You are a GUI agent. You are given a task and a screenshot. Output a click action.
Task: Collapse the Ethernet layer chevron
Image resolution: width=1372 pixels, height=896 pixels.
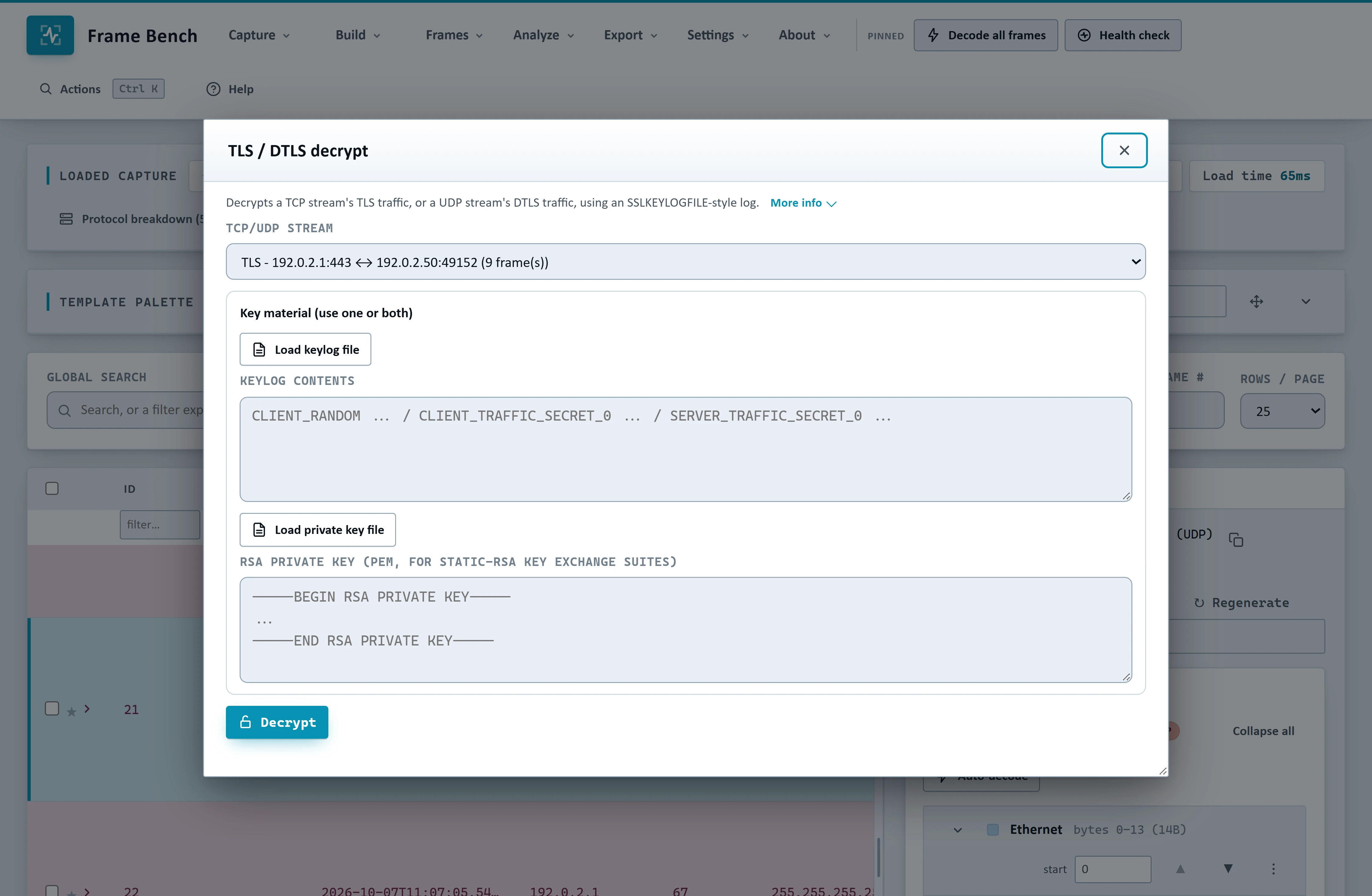point(958,830)
